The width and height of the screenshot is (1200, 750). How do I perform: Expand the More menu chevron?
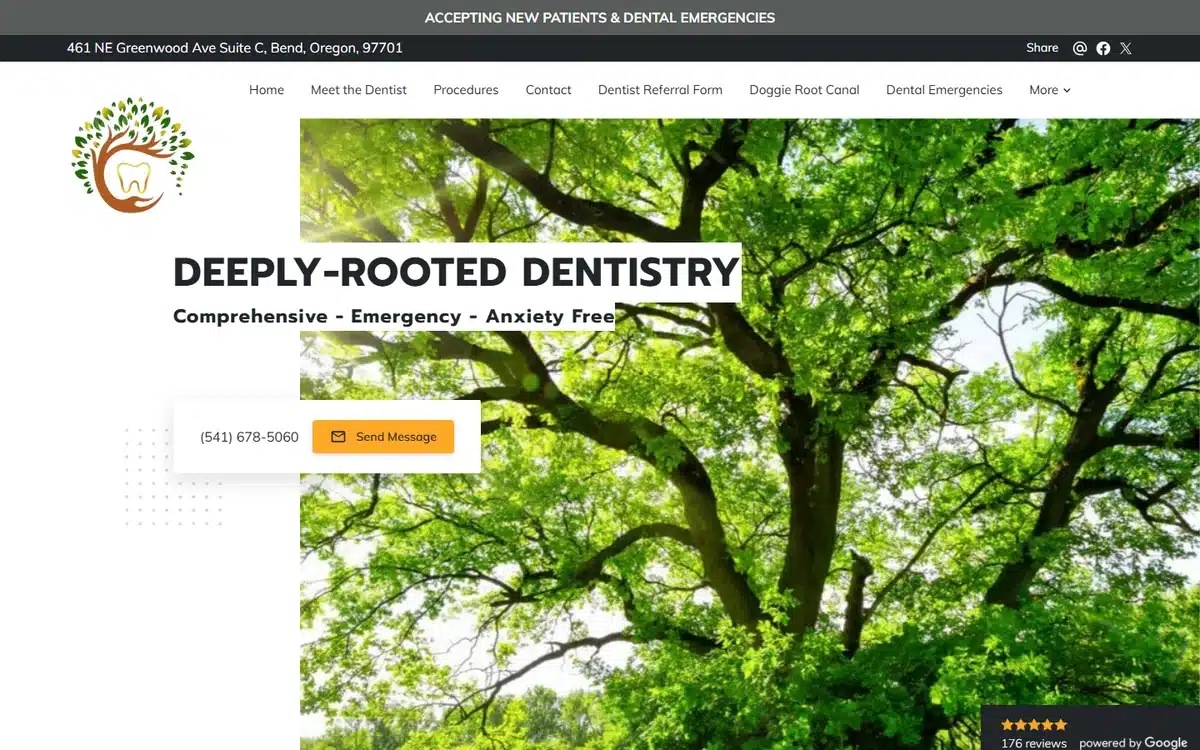coord(1067,90)
